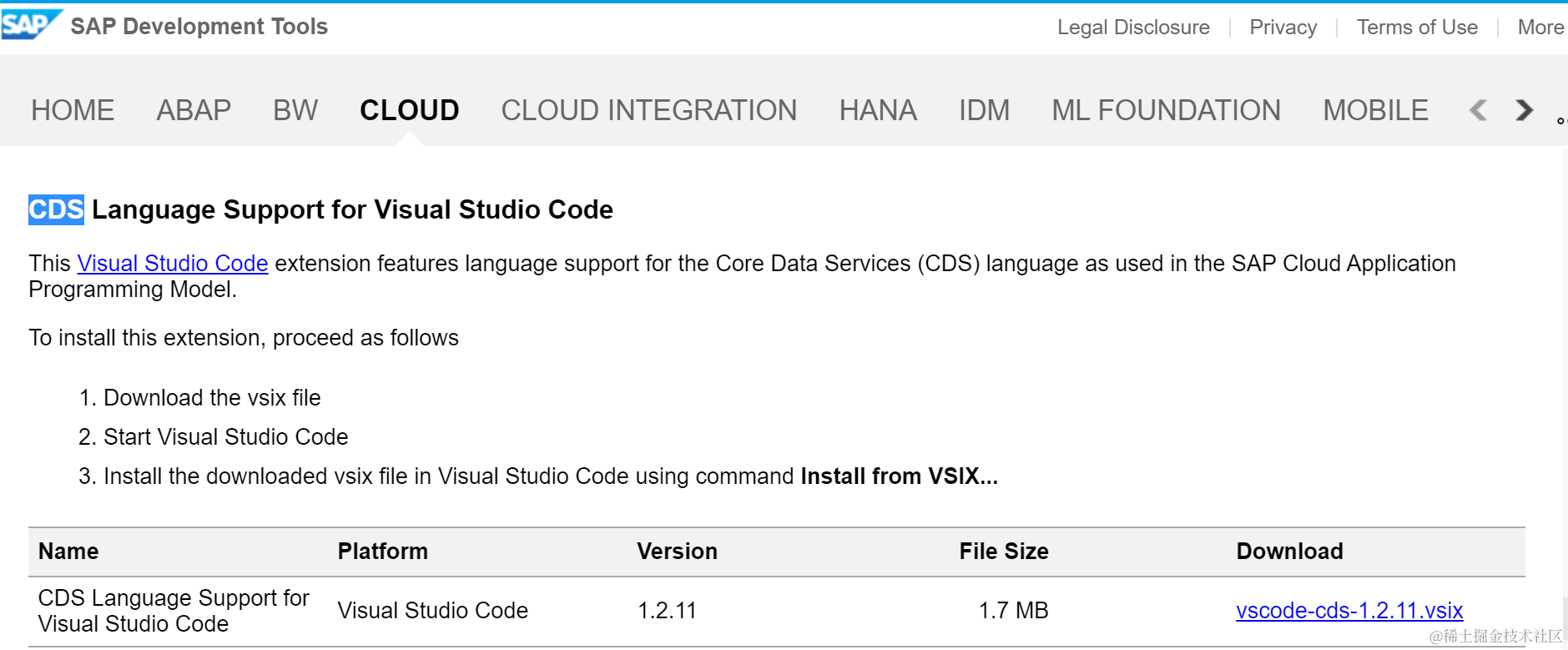Select the BW tab
The height and width of the screenshot is (650, 1568).
[x=295, y=110]
